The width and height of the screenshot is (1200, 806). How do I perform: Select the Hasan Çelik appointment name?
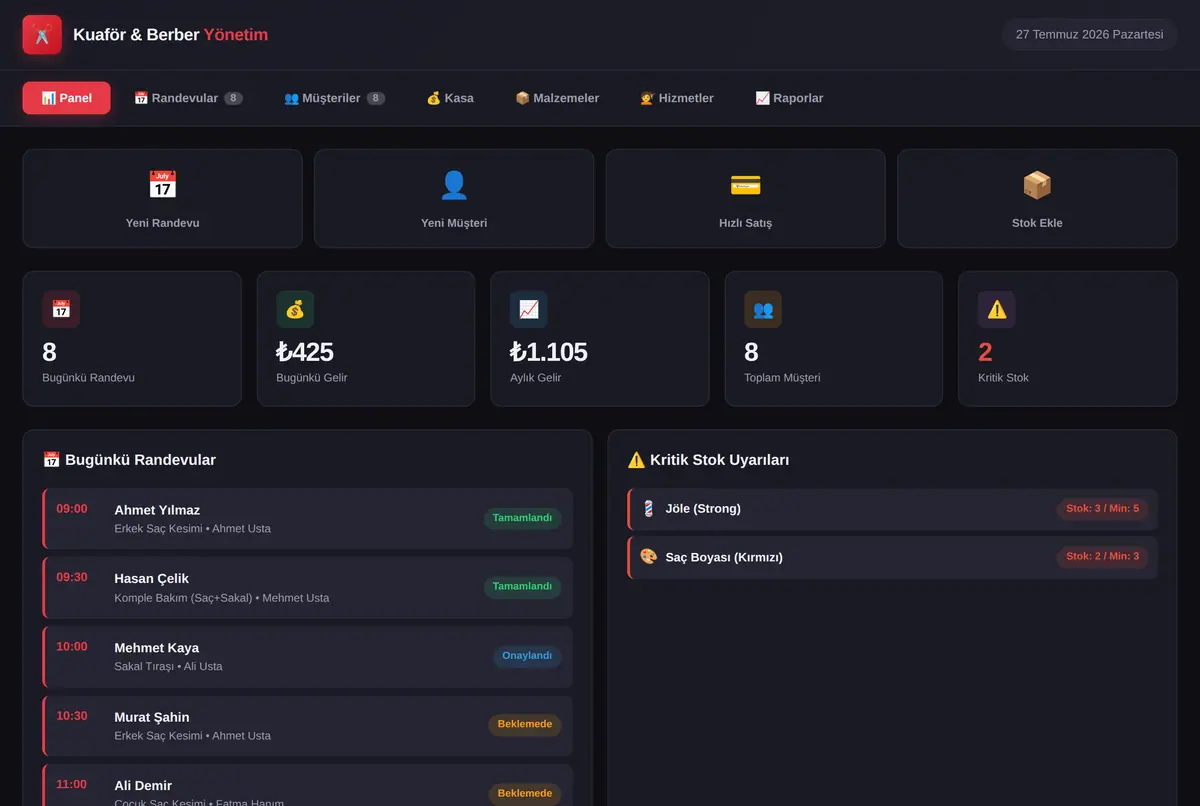(151, 579)
